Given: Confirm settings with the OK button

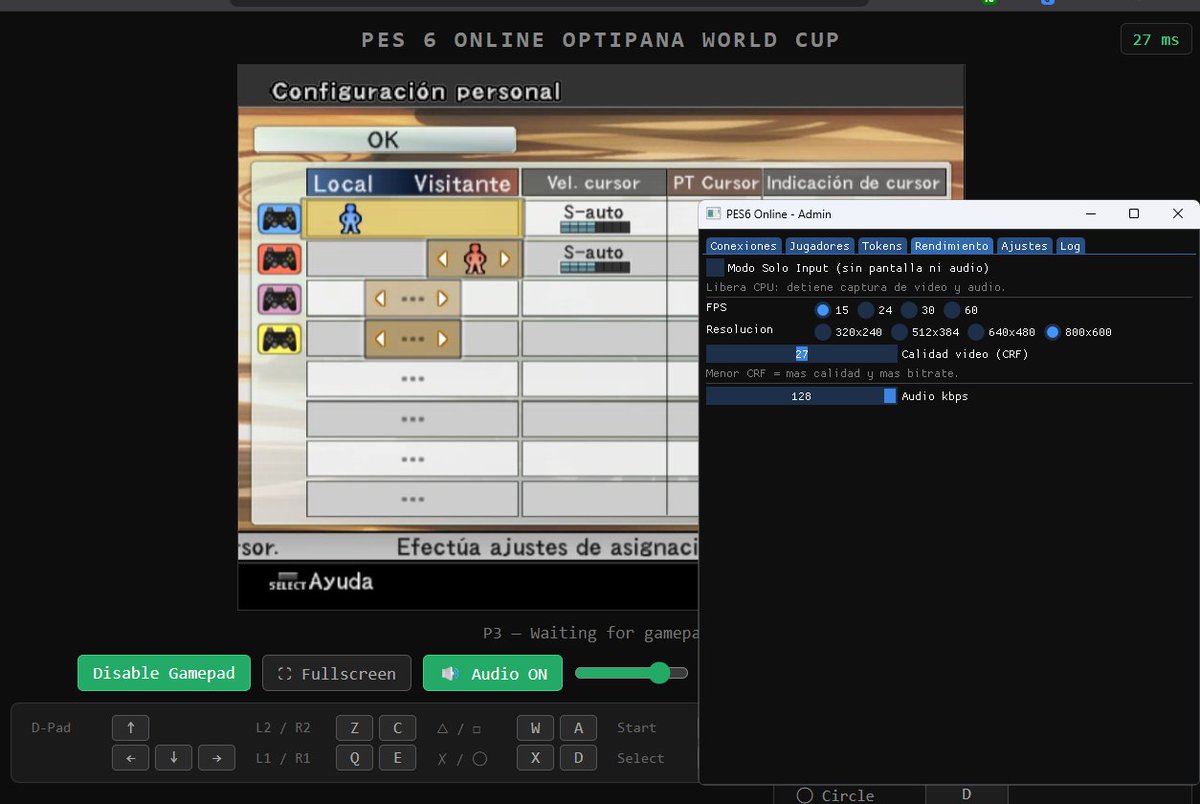Looking at the screenshot, I should [384, 140].
